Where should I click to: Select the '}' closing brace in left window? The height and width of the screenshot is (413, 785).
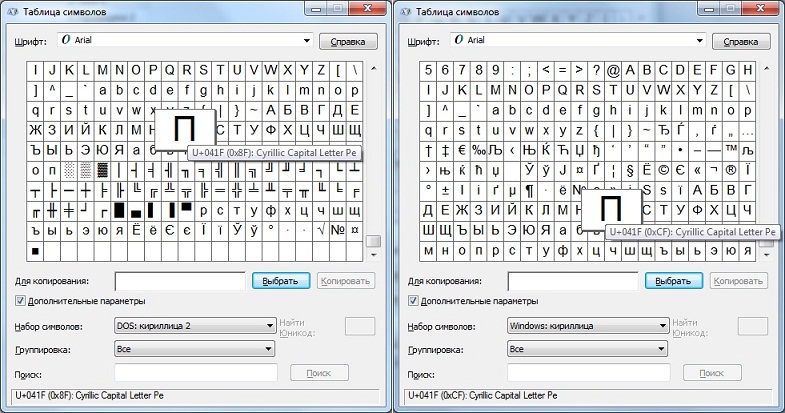click(237, 110)
